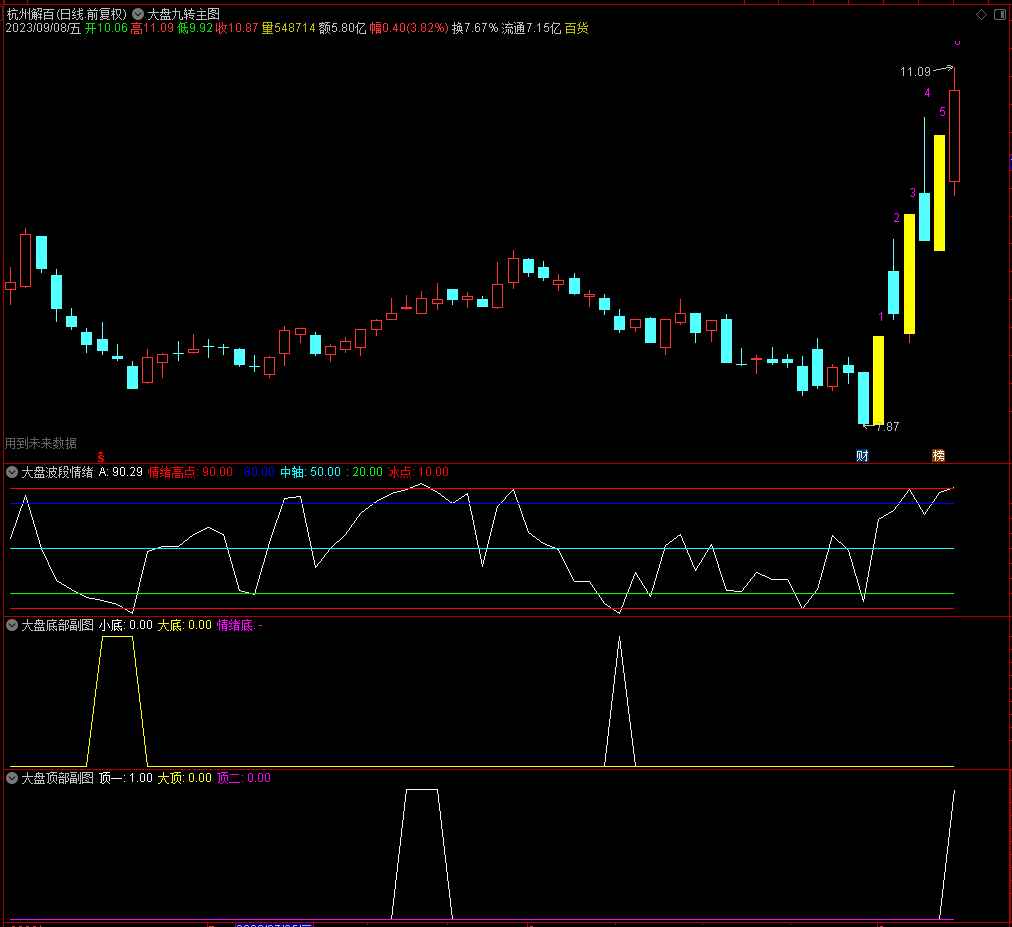1012x927 pixels.
Task: Click the 情绪高点: 90.00 value
Action: pyautogui.click(x=190, y=472)
